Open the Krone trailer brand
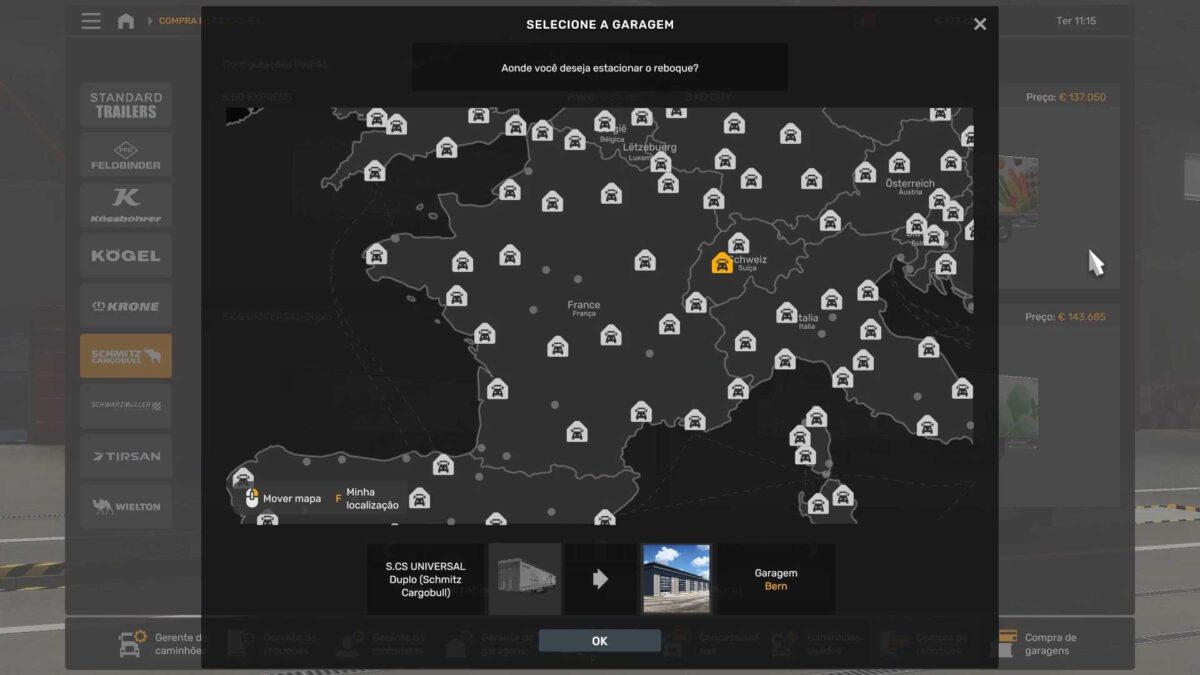Image resolution: width=1200 pixels, height=675 pixels. click(x=126, y=306)
